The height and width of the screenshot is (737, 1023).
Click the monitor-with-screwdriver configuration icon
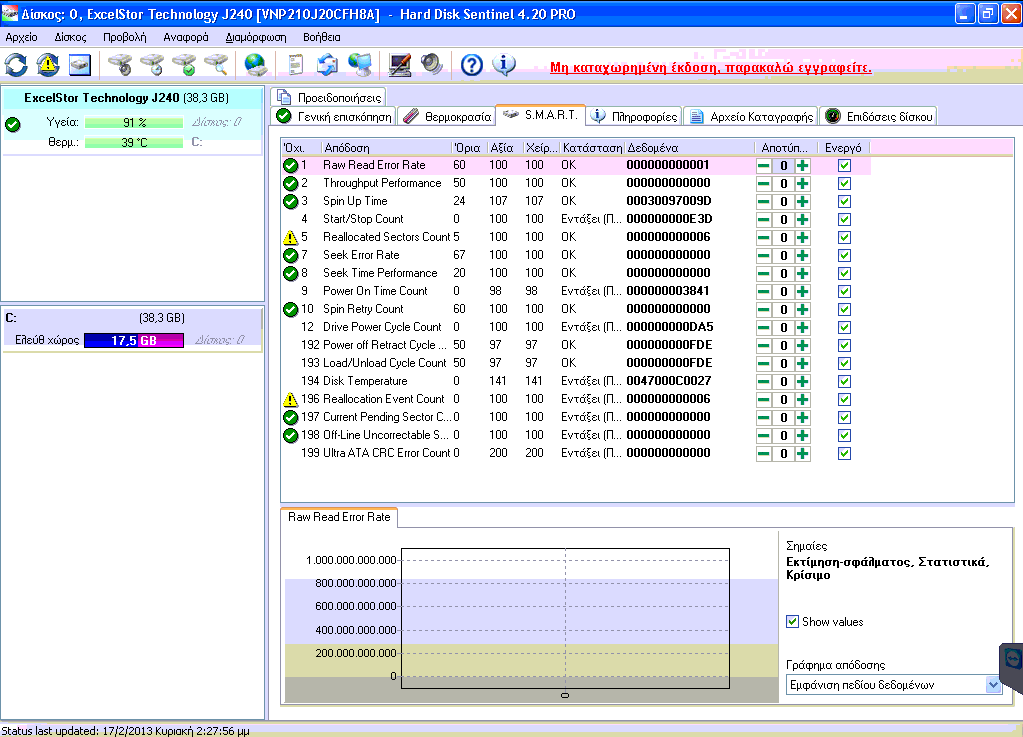(x=399, y=65)
